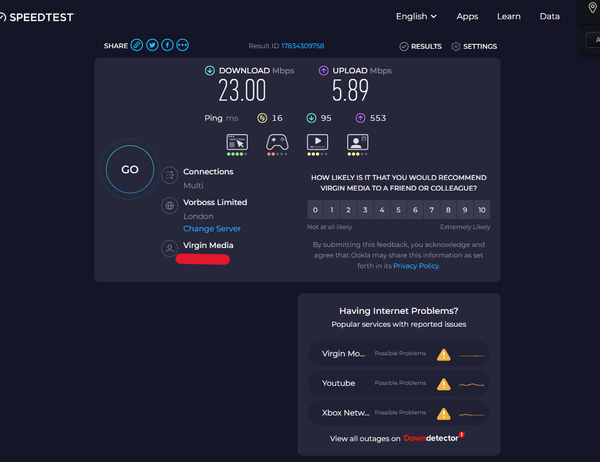Screen dimensions: 600x462
Task: Click the Speedtest logo
Action: coord(36,17)
